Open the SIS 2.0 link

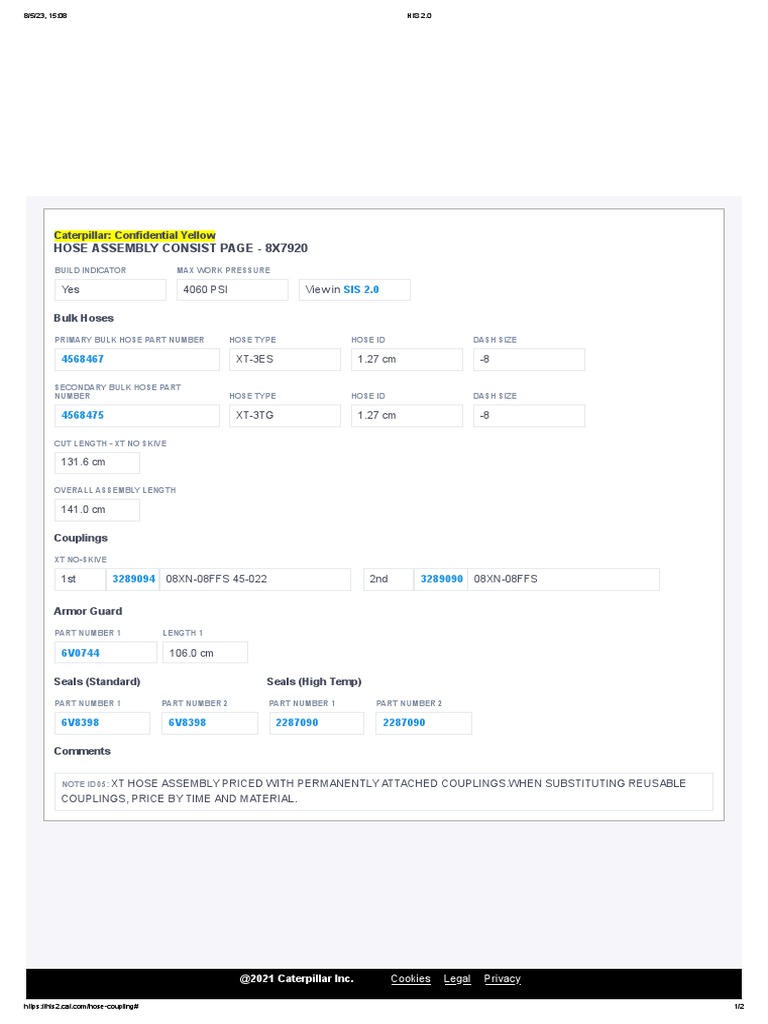pos(360,289)
